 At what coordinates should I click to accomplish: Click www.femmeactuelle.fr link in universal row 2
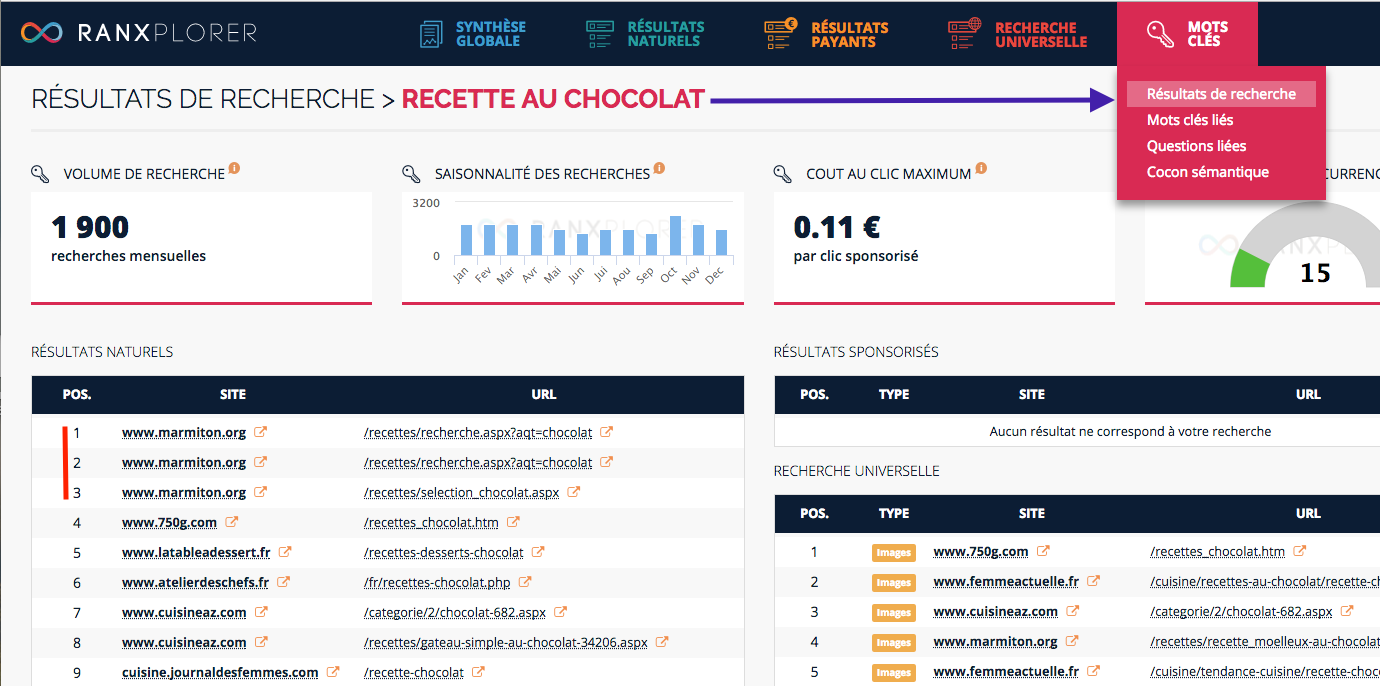1006,582
